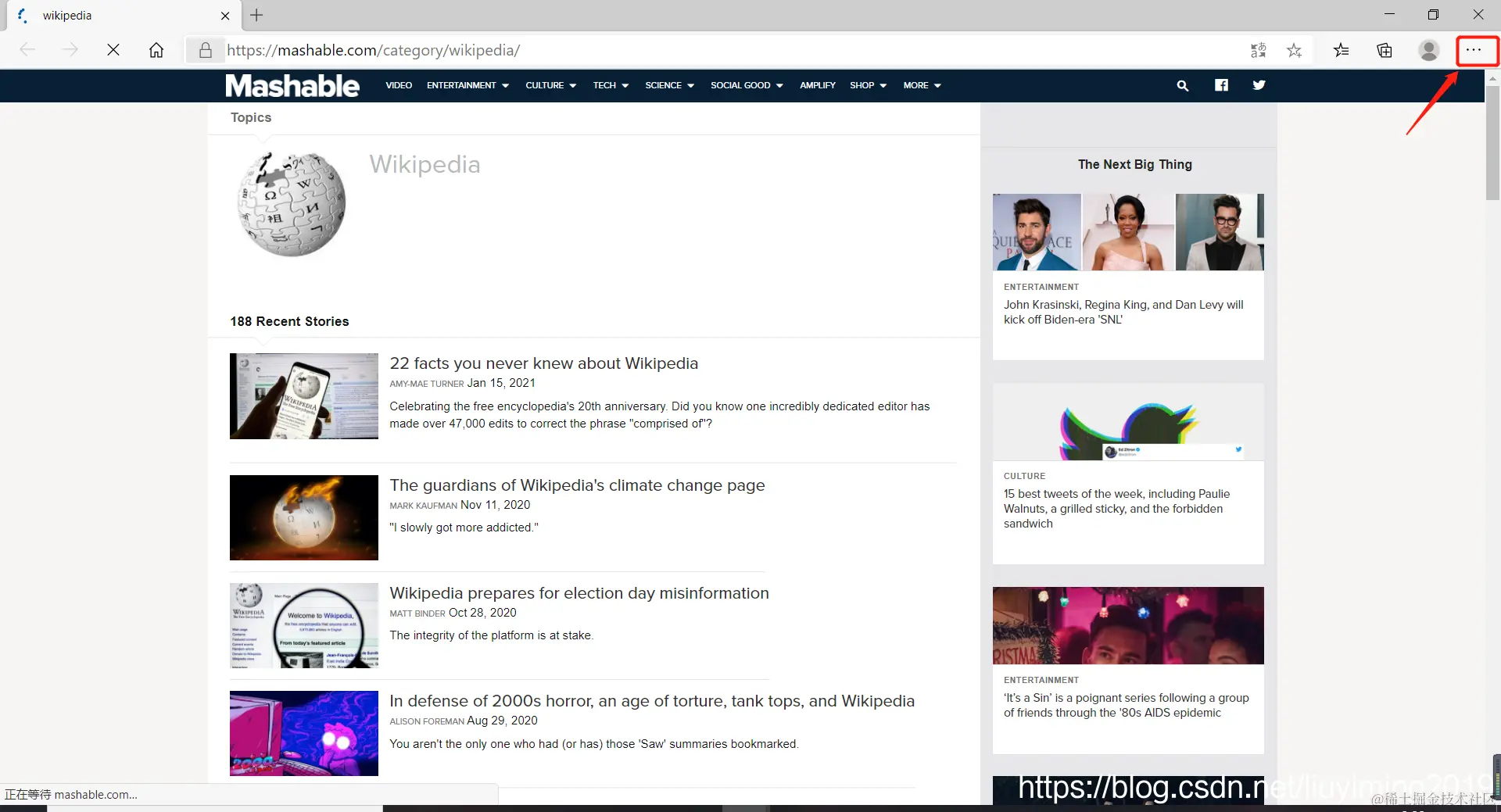Click the 'It's a Sin' party scene image
1501x812 pixels.
pyautogui.click(x=1128, y=625)
